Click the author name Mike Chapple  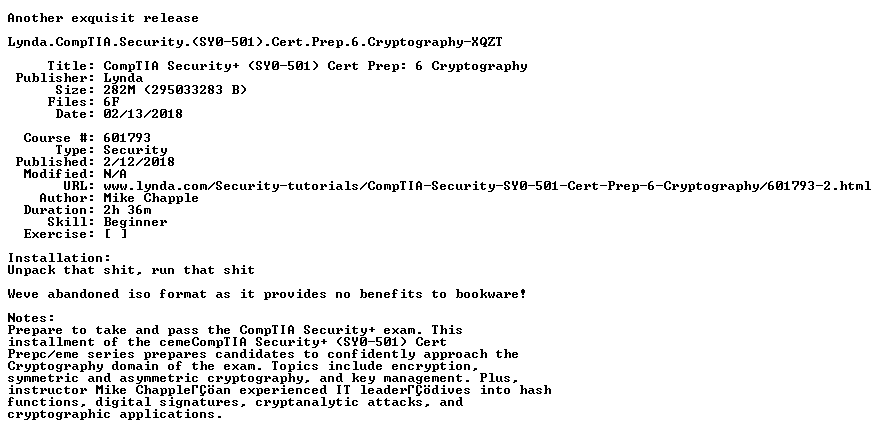click(151, 198)
